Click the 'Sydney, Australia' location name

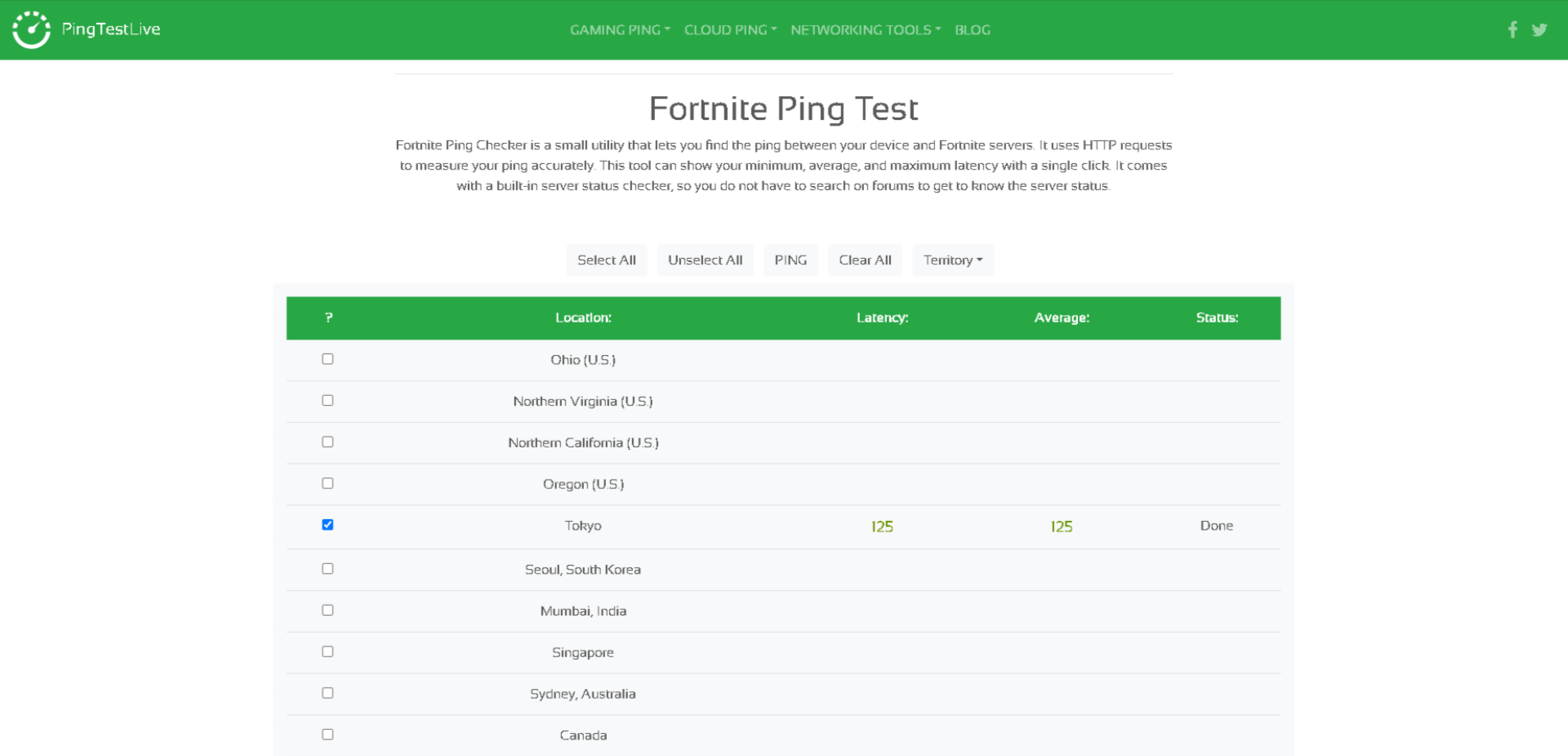[583, 694]
